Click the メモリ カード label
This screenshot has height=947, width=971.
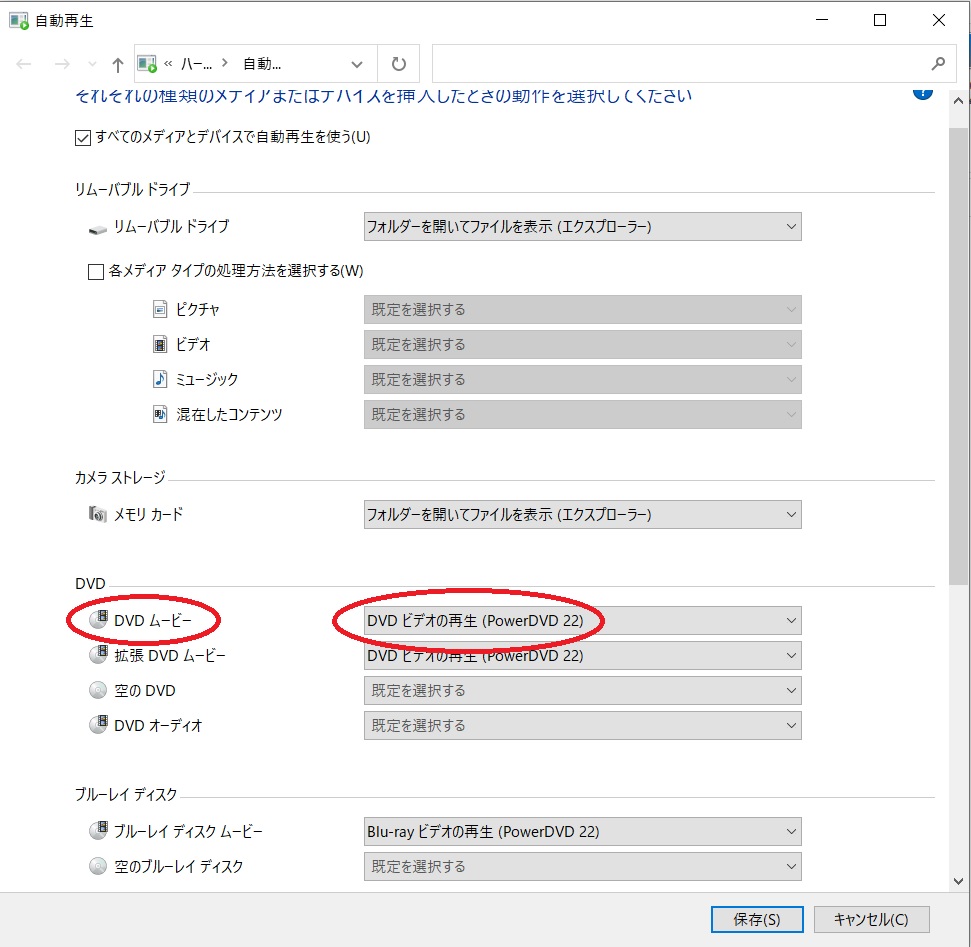148,515
